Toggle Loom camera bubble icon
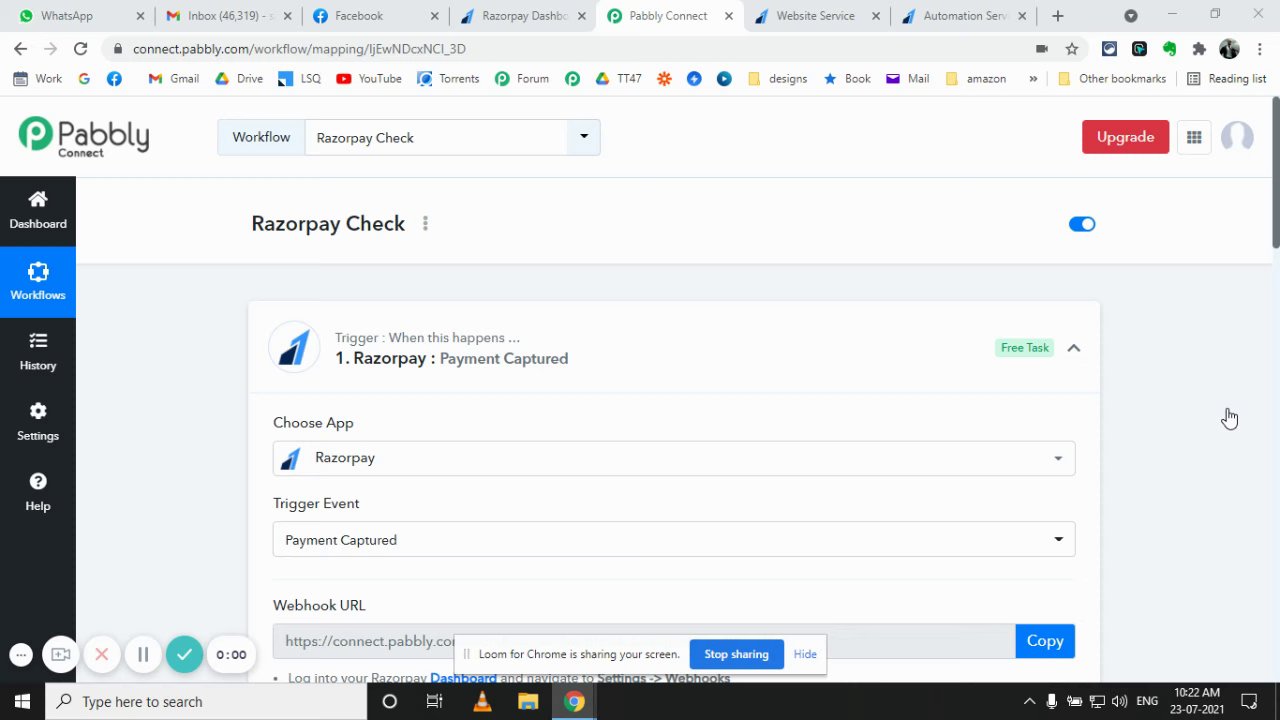 point(61,655)
